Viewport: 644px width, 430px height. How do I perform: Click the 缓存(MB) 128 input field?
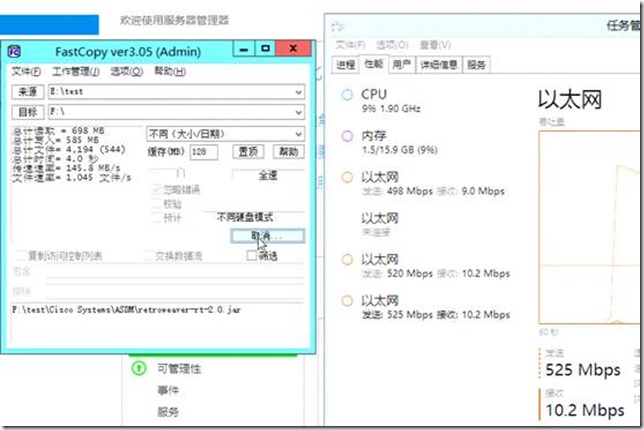204,152
